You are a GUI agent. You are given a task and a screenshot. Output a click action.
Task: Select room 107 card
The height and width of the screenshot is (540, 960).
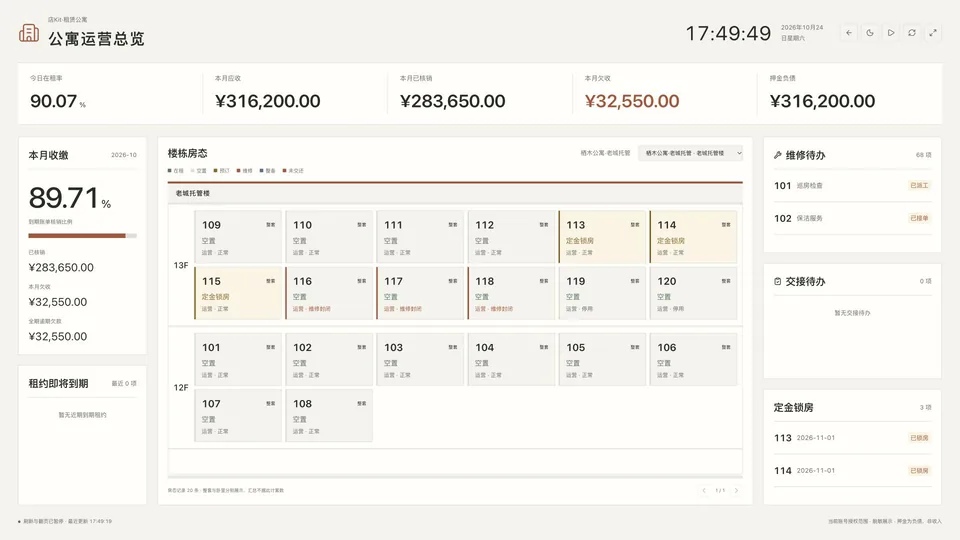(238, 416)
